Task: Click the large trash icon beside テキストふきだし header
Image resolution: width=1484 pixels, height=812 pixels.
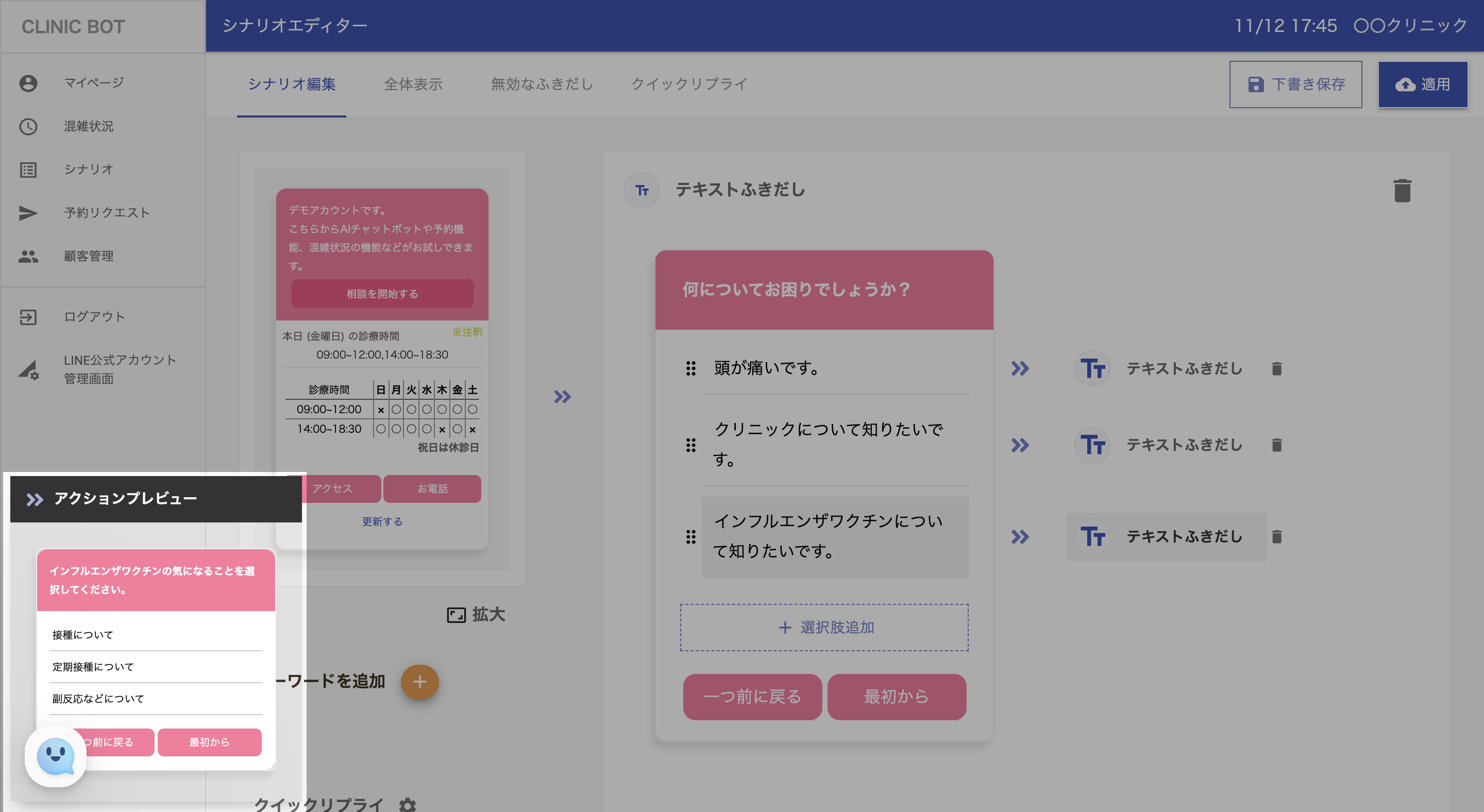Action: [1402, 191]
